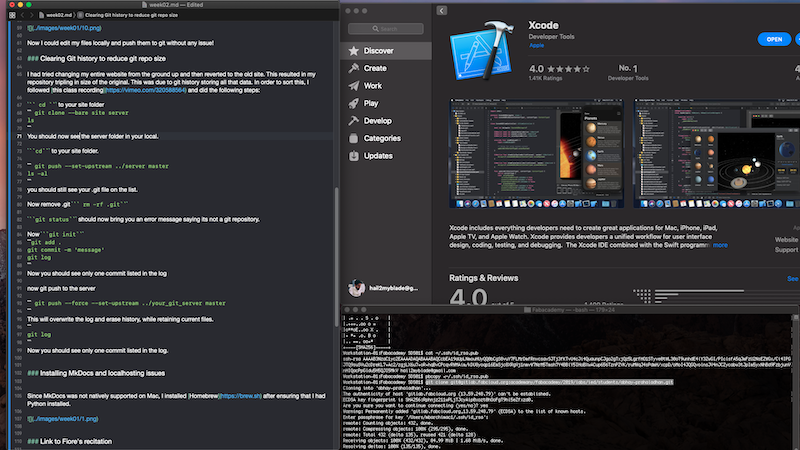Click the Categories box icon
Image resolution: width=800 pixels, height=450 pixels.
pyautogui.click(x=354, y=138)
